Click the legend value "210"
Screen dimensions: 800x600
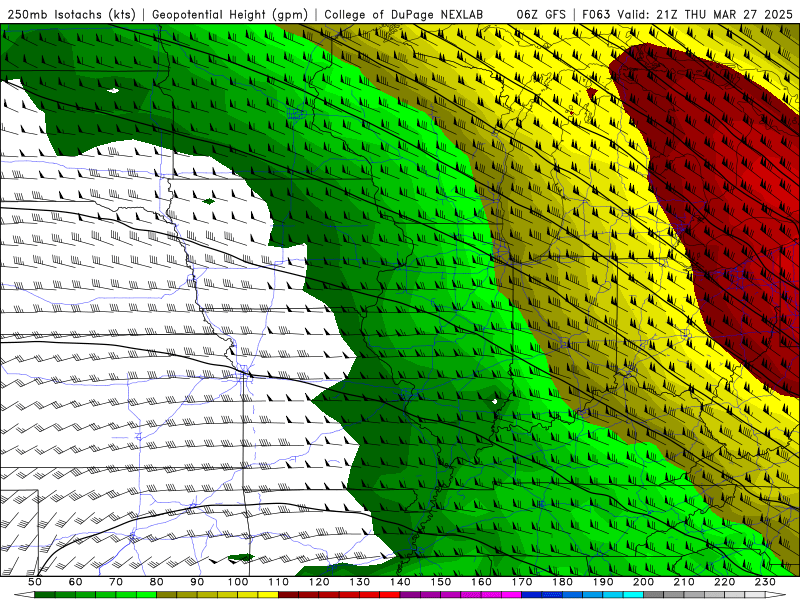[x=684, y=582]
